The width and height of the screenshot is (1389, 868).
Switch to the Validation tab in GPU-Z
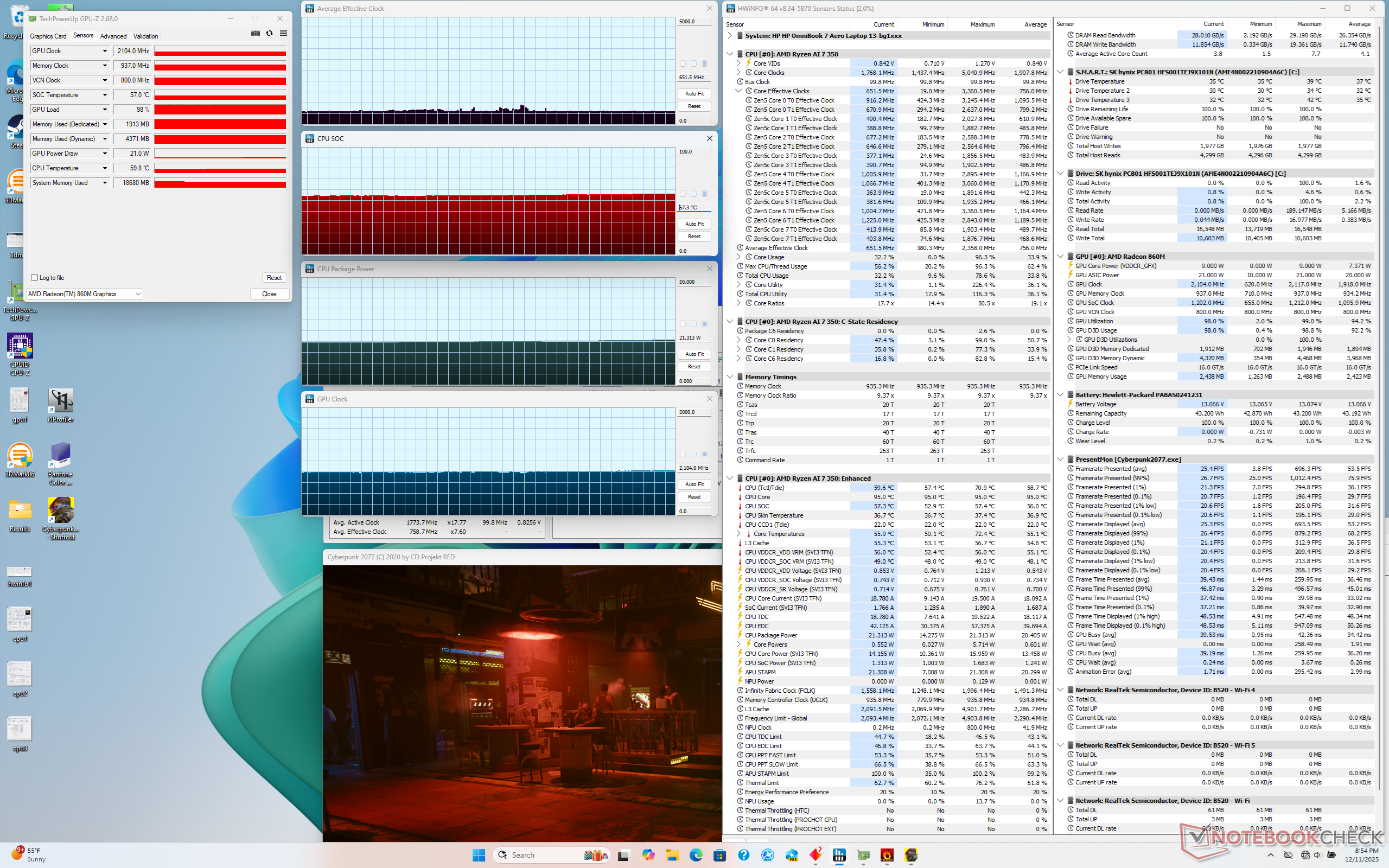click(x=145, y=36)
